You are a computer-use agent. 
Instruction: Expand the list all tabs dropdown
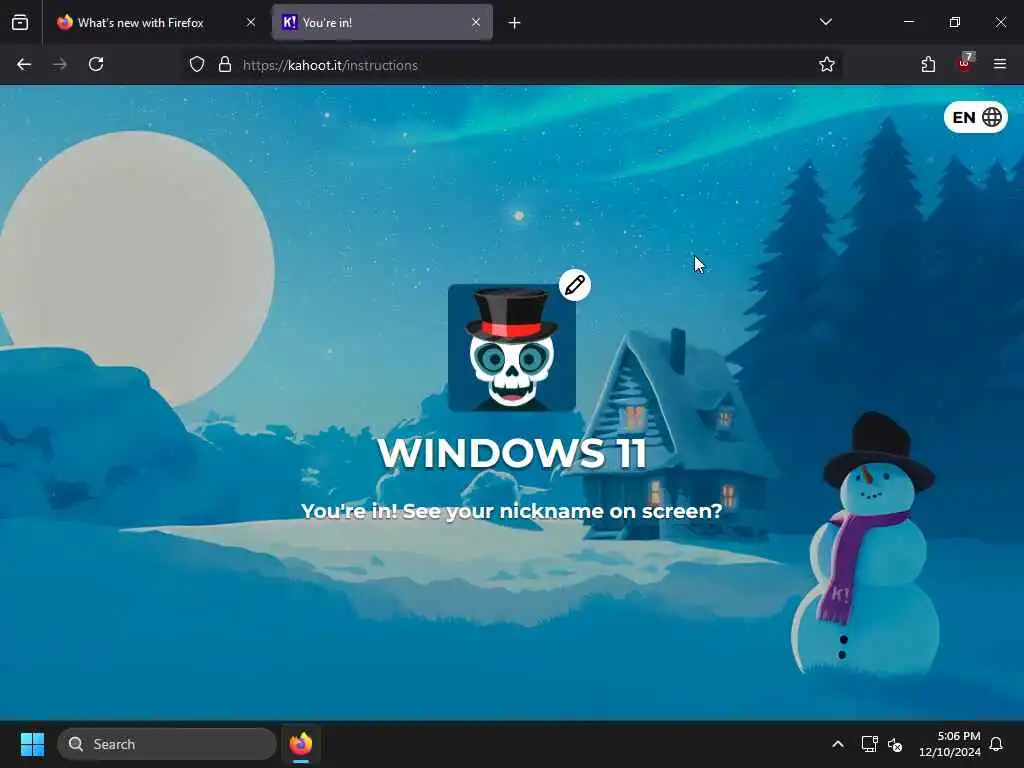tap(825, 22)
